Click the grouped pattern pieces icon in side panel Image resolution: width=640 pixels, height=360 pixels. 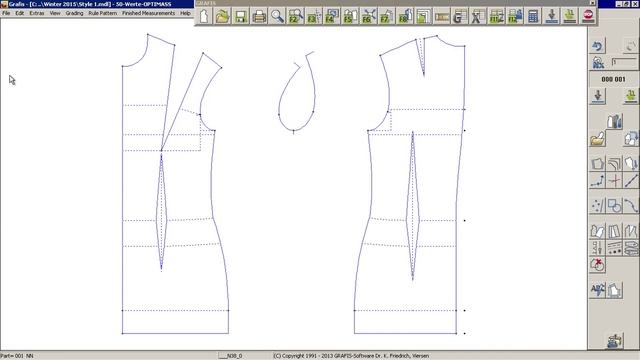click(614, 122)
